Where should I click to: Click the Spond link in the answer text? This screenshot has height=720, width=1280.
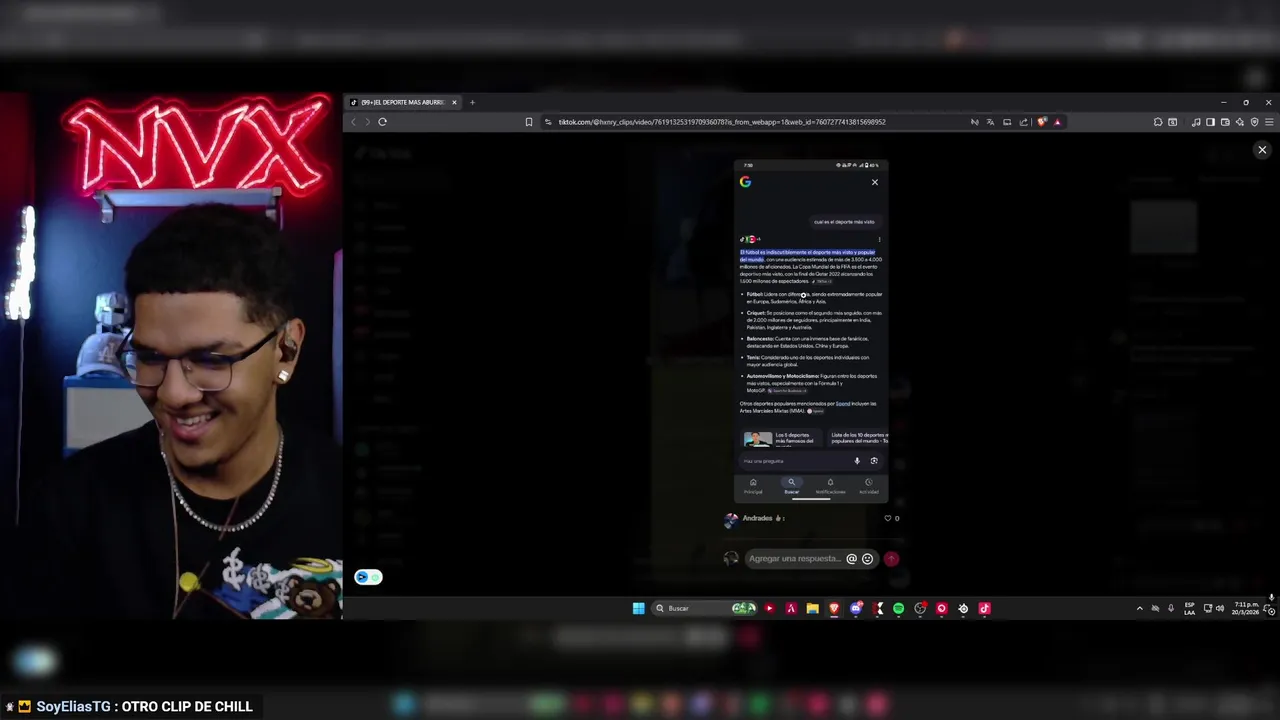[843, 404]
